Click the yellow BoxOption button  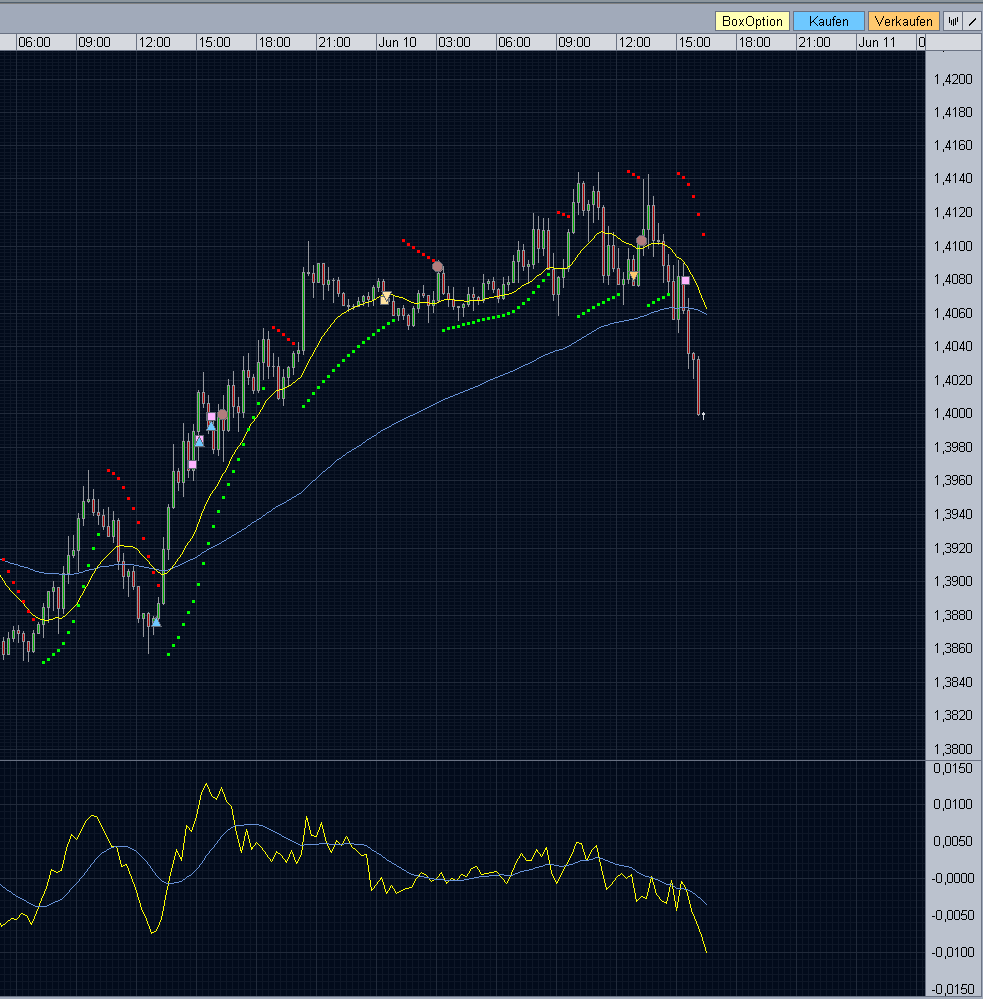pyautogui.click(x=752, y=21)
